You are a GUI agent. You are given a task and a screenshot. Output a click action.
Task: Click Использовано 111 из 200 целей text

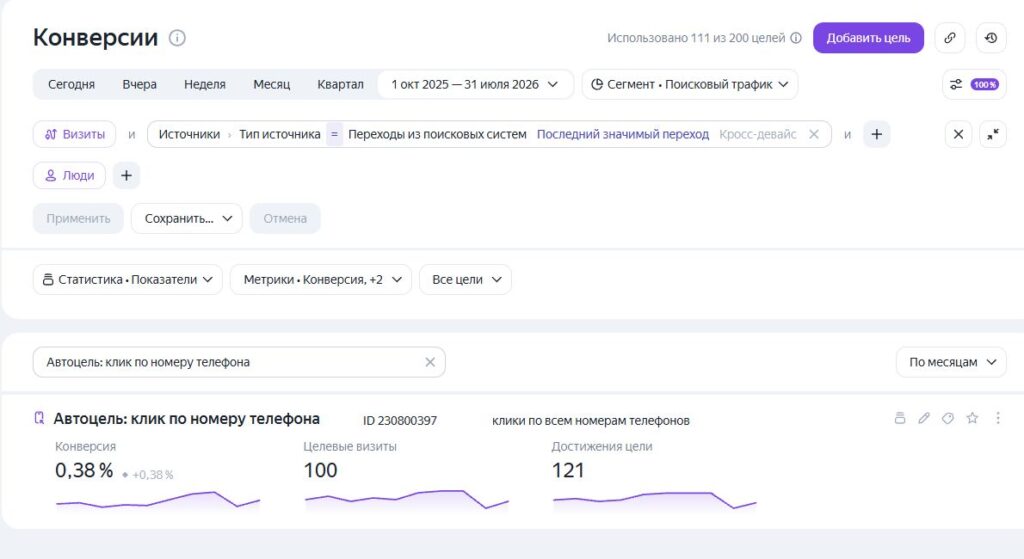(x=696, y=38)
